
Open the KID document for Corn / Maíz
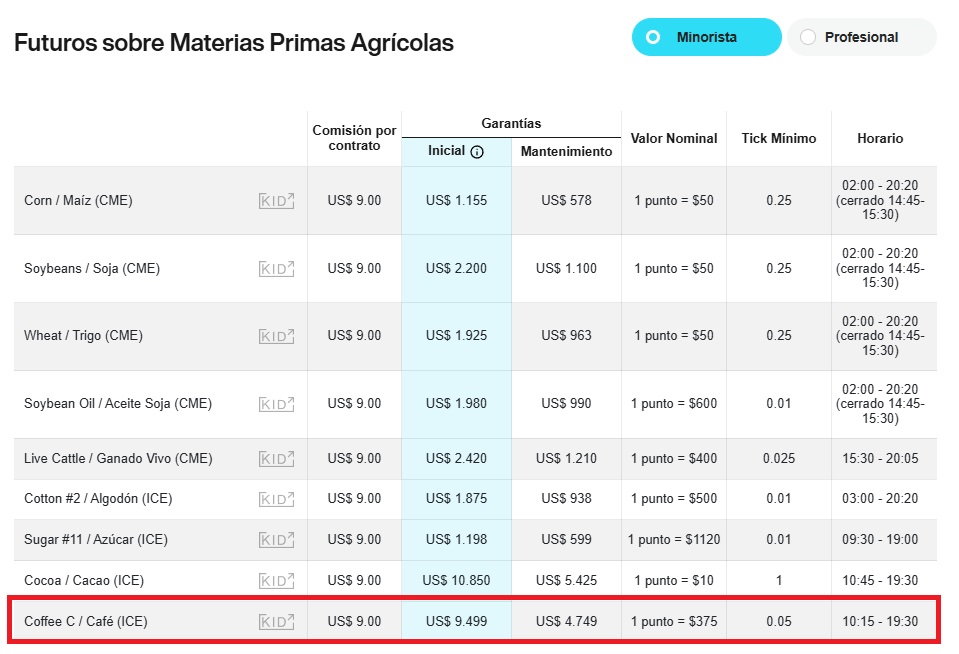coord(277,201)
